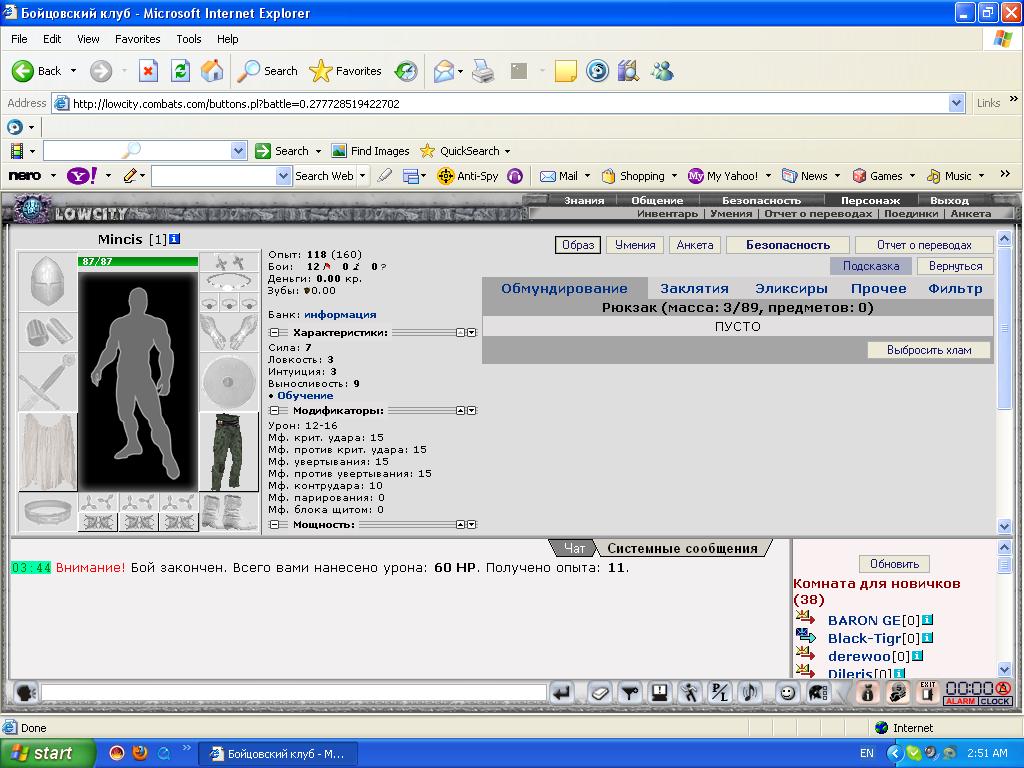Click the green 87/87 health bar
The height and width of the screenshot is (768, 1024).
coord(138,261)
